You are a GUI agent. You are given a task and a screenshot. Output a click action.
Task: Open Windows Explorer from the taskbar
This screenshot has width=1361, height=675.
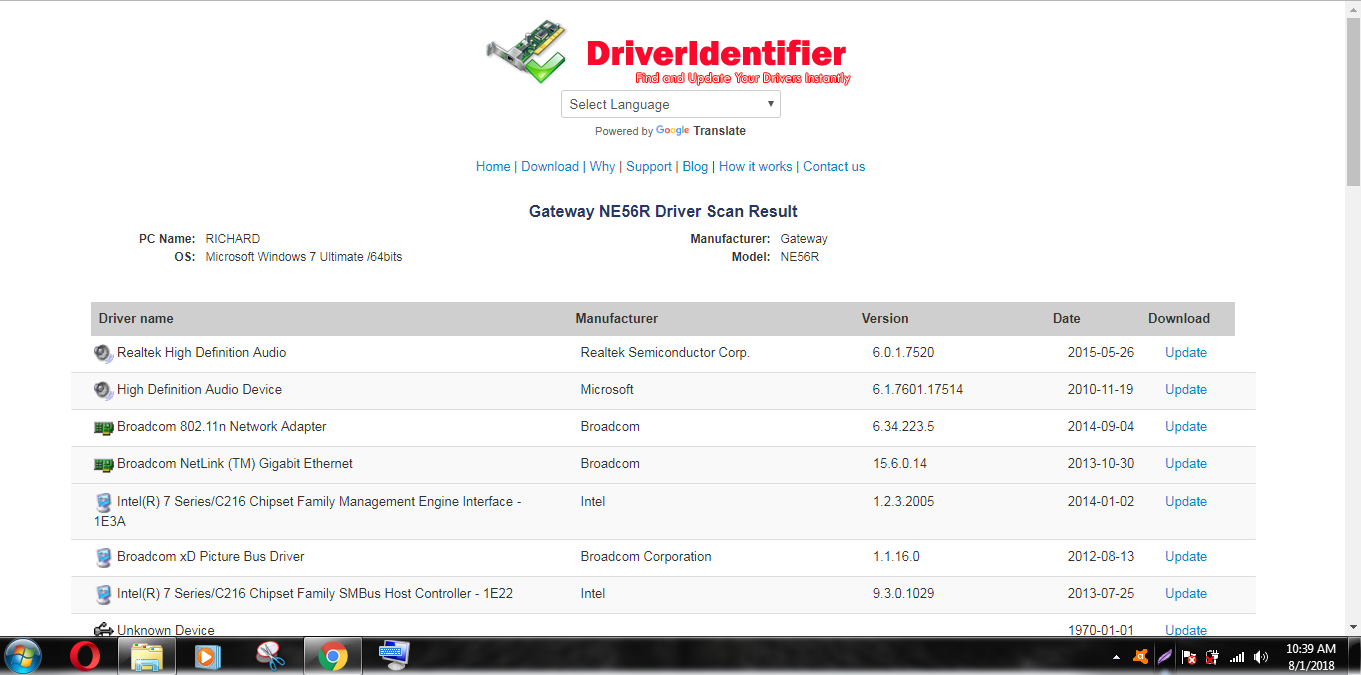(x=147, y=656)
